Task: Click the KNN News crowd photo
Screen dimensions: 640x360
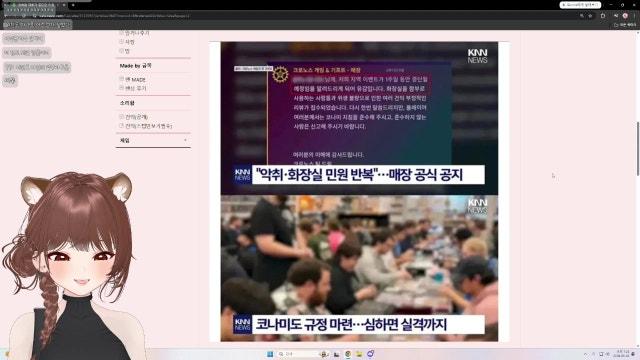Action: 359,268
